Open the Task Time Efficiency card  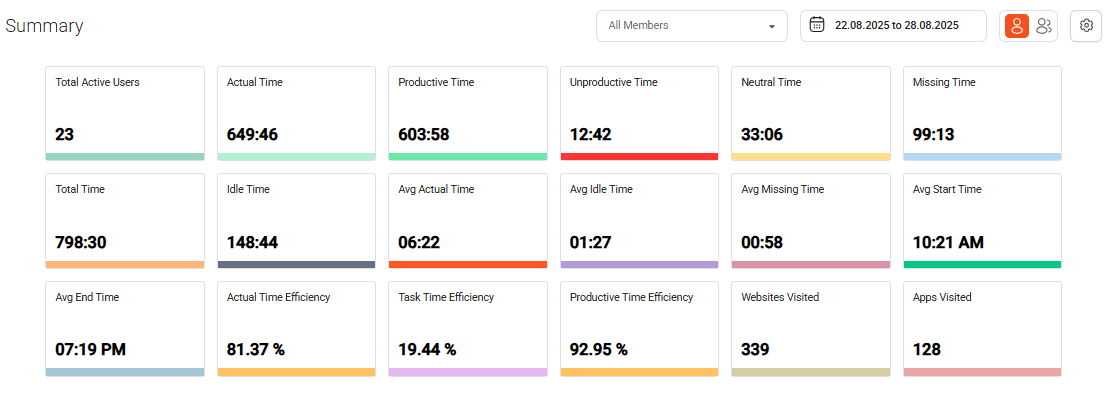(x=468, y=329)
